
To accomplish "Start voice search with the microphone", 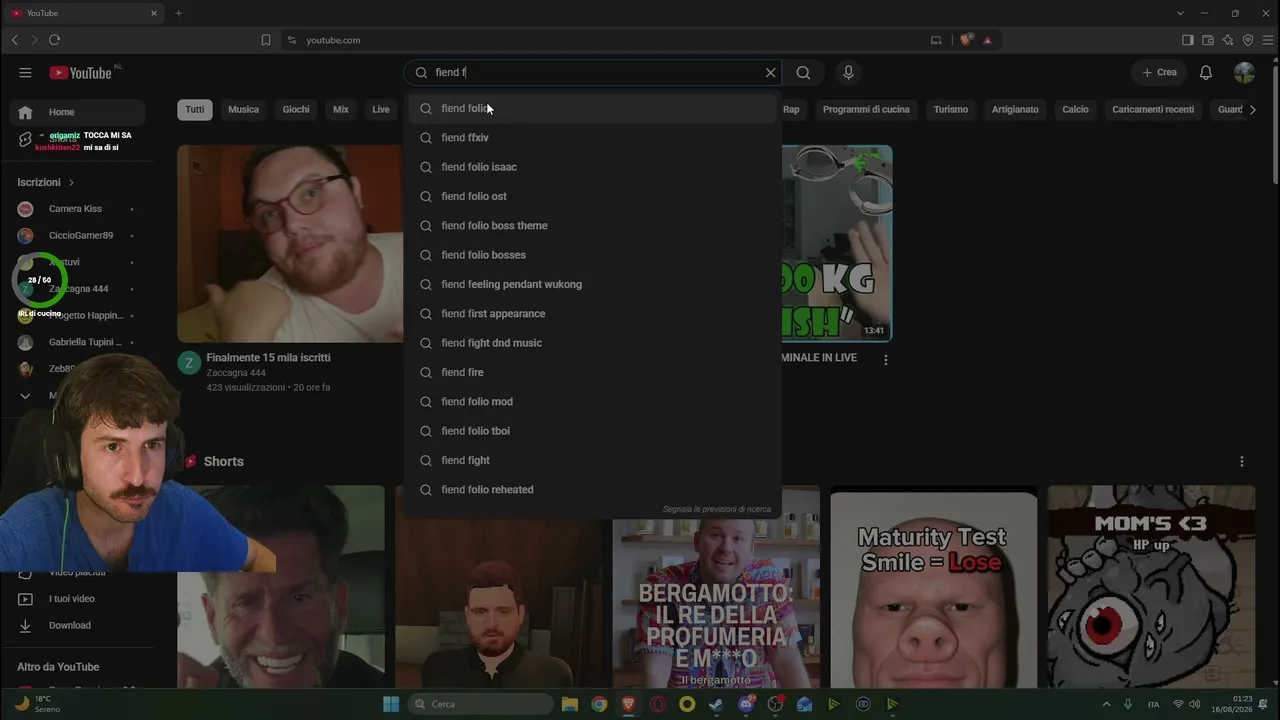I will tap(848, 72).
